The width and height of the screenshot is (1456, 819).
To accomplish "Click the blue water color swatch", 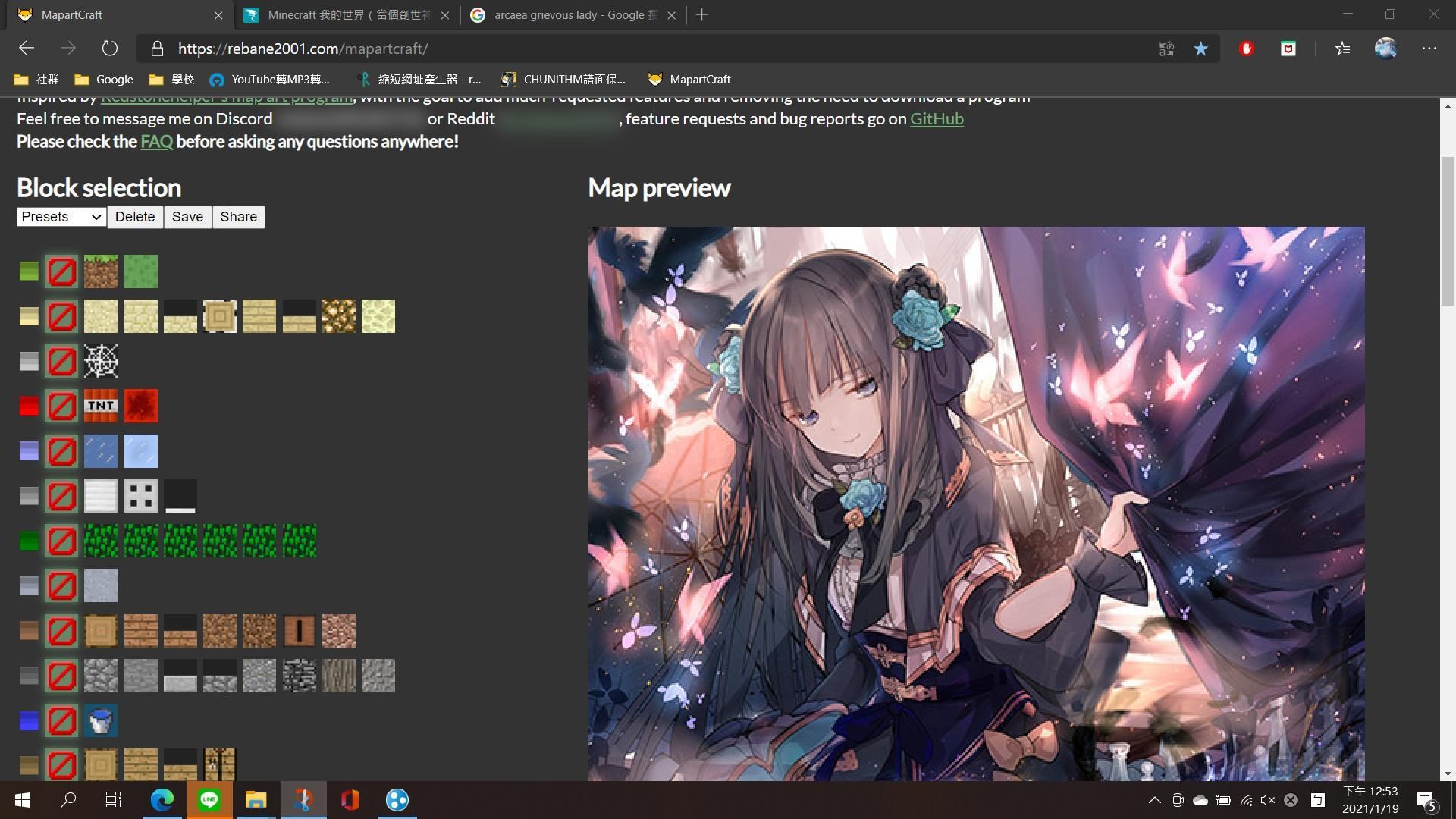I will pyautogui.click(x=29, y=720).
